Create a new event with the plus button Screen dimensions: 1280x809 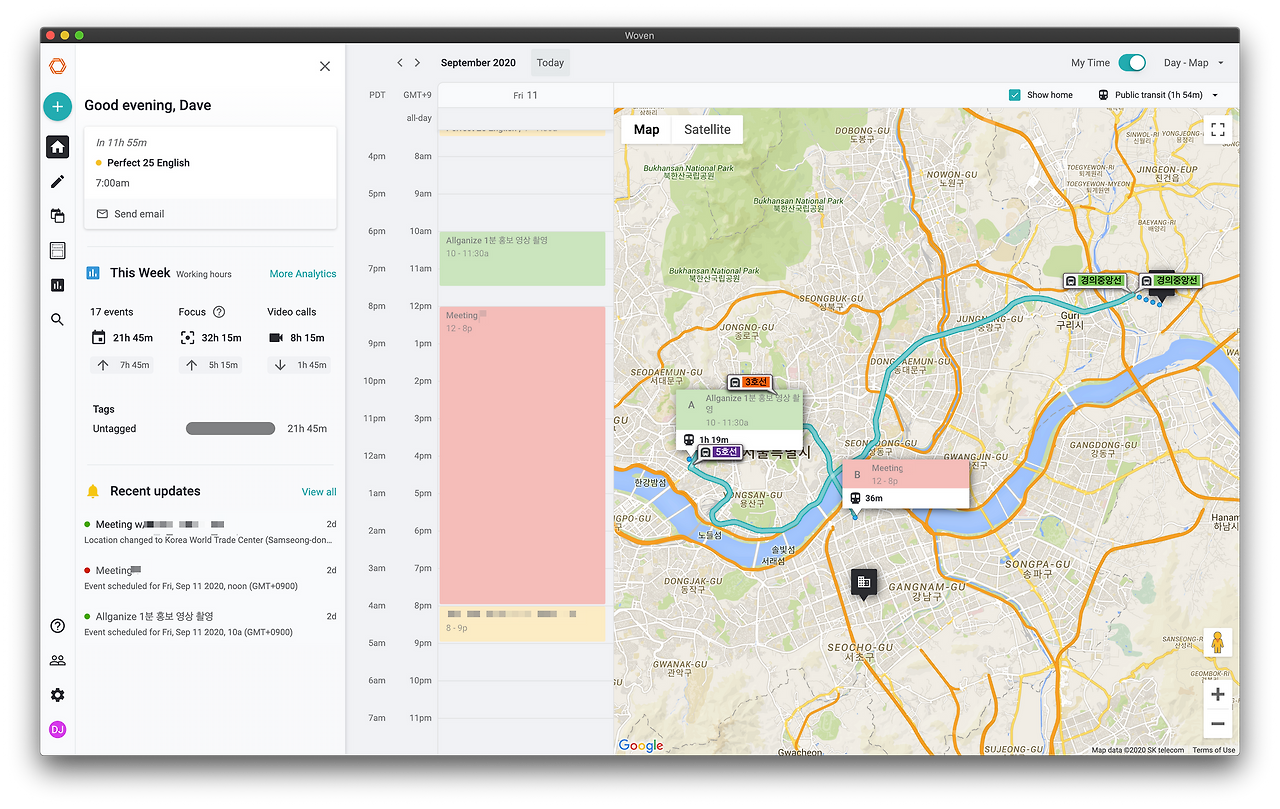57,106
